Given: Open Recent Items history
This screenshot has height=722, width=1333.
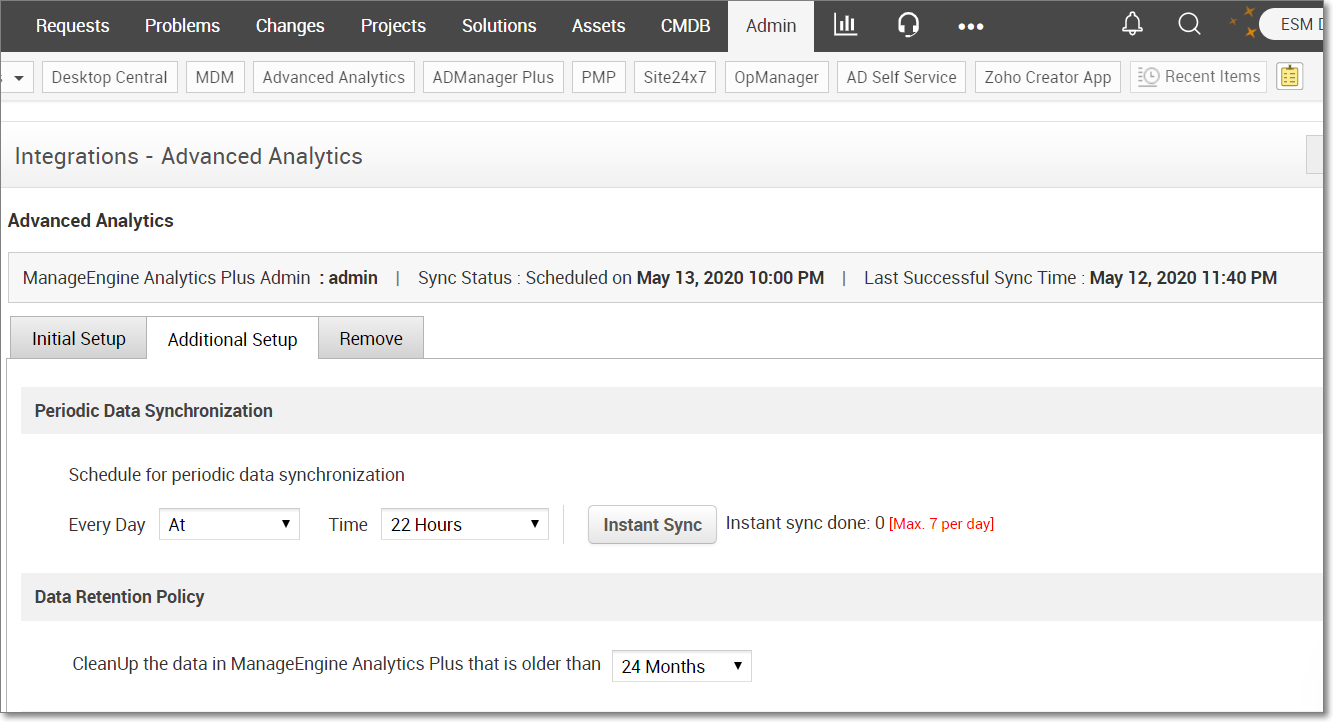Looking at the screenshot, I should point(1198,77).
